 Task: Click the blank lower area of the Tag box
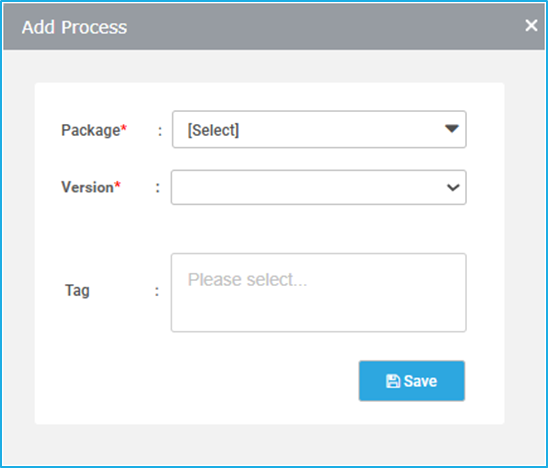click(x=318, y=313)
